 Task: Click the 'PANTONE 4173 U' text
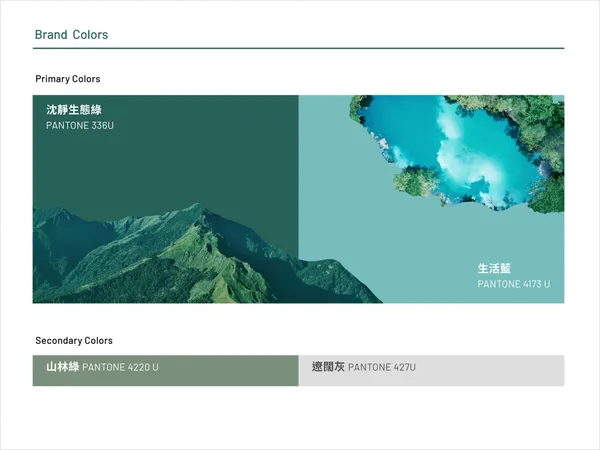[x=514, y=284]
